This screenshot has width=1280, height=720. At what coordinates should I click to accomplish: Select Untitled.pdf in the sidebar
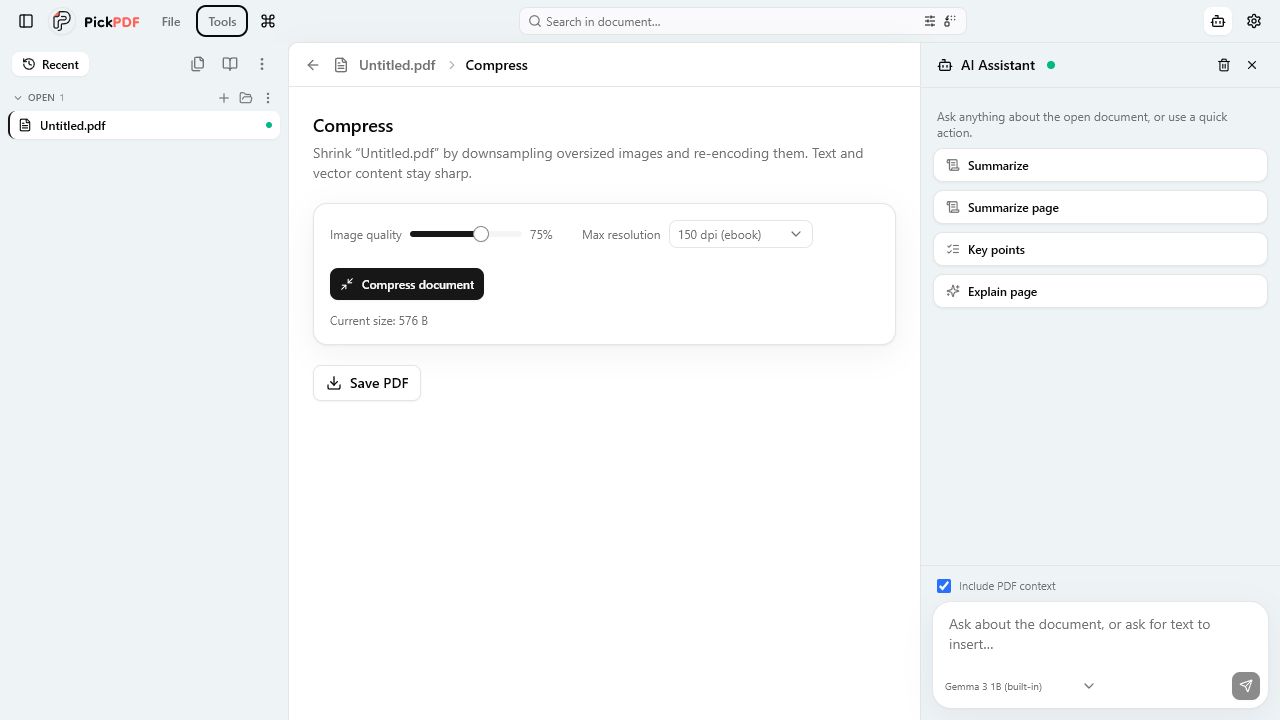[144, 125]
